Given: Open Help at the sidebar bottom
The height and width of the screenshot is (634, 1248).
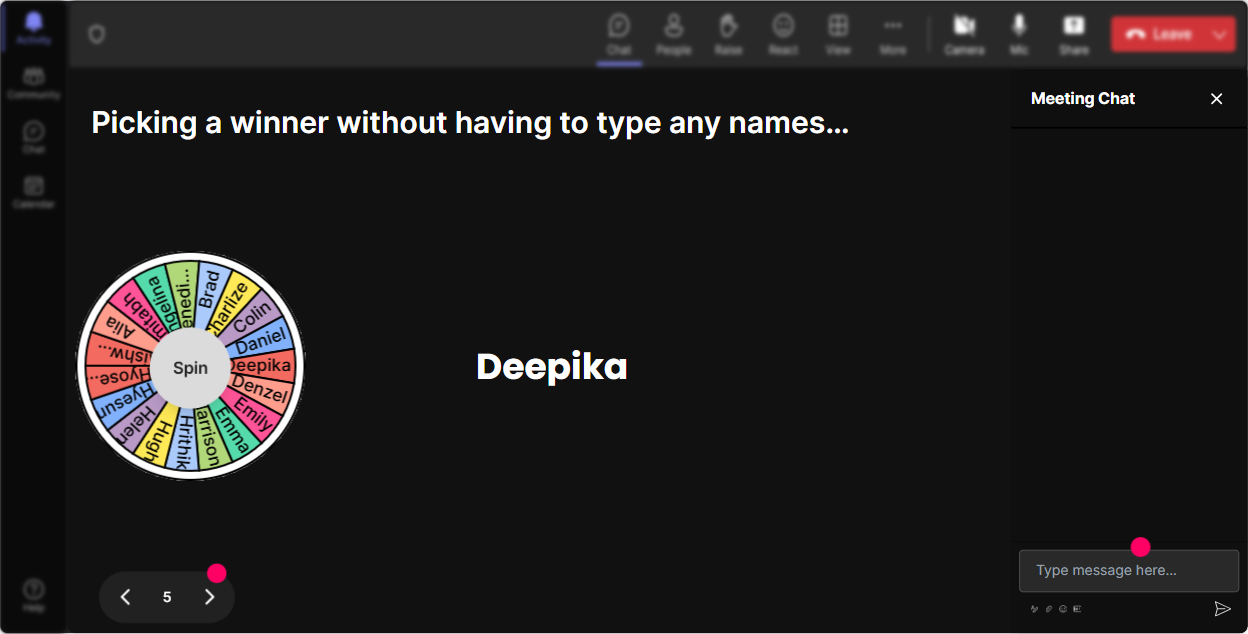Looking at the screenshot, I should coord(34,594).
